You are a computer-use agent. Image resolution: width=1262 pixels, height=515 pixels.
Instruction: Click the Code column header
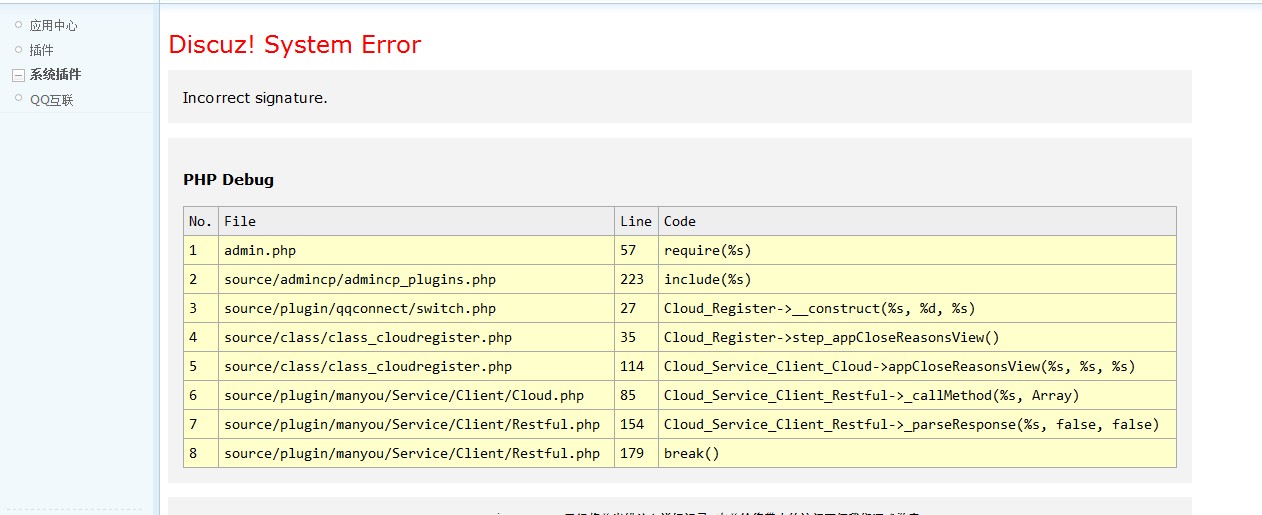[x=917, y=221]
